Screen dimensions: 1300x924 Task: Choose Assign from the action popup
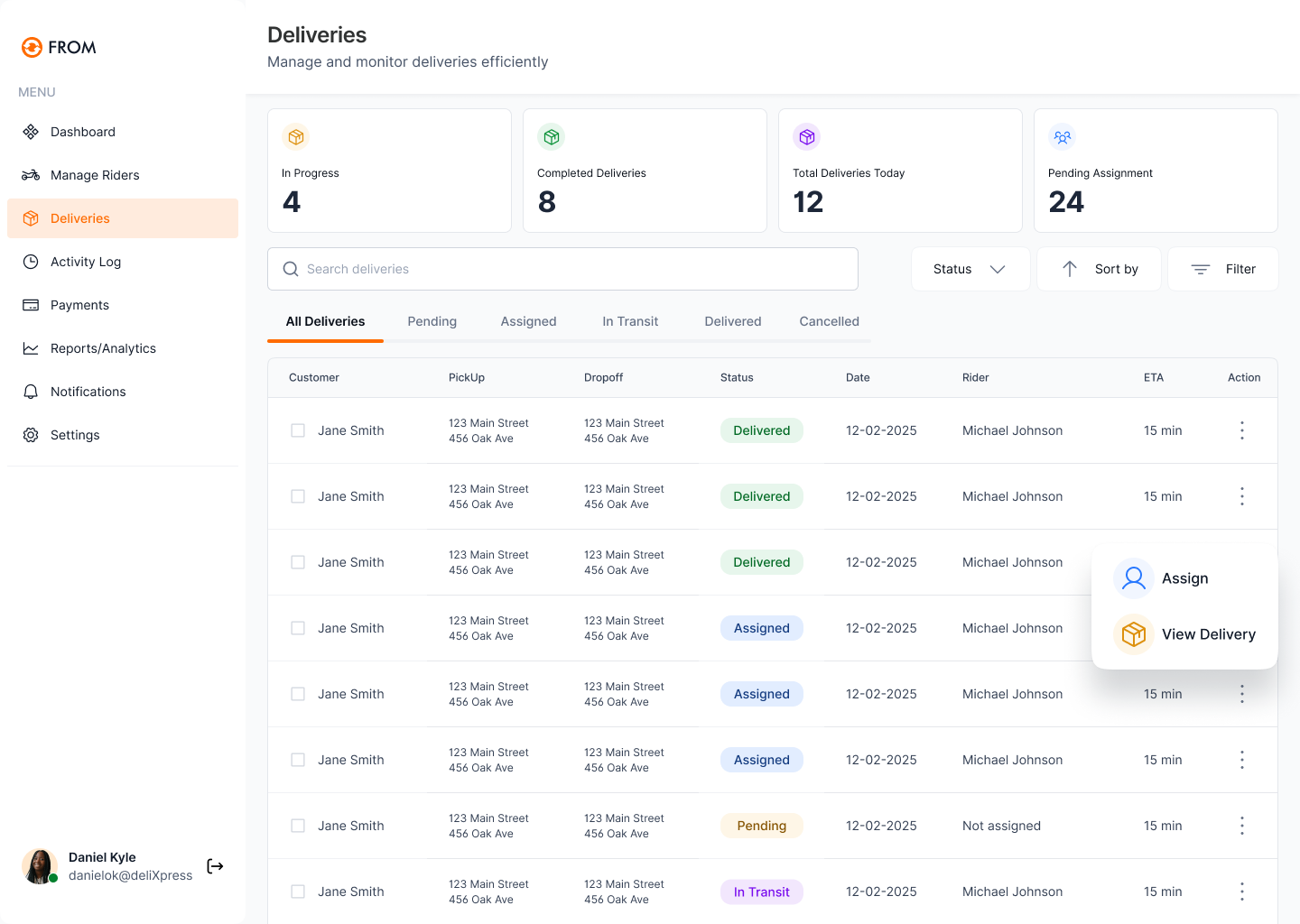point(1184,578)
